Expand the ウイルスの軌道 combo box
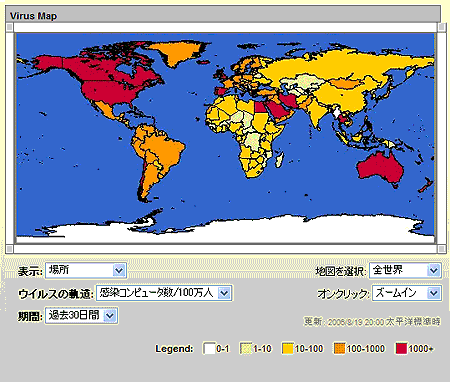Image resolution: width=450 pixels, height=382 pixels. (x=164, y=293)
